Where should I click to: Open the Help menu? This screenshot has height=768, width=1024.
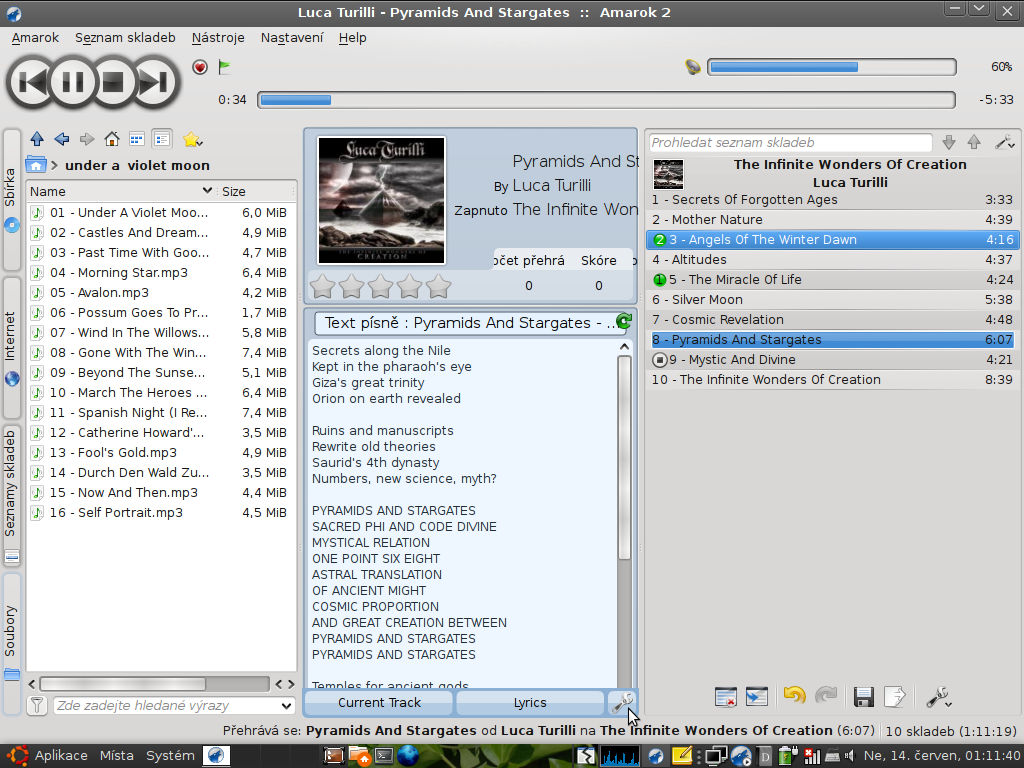[353, 38]
